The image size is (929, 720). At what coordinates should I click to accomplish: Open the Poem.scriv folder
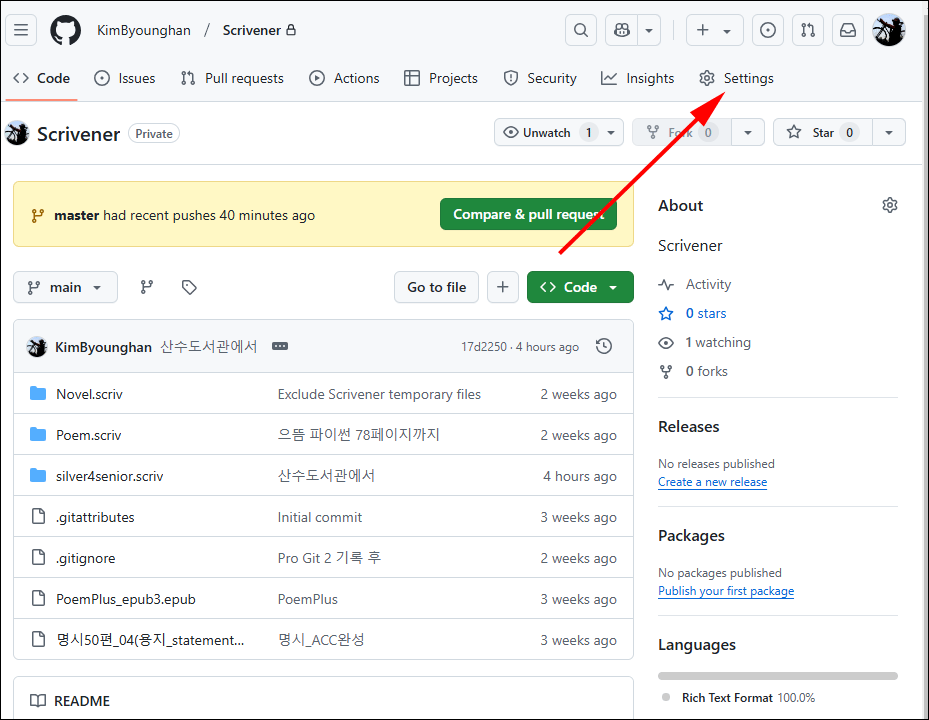89,435
